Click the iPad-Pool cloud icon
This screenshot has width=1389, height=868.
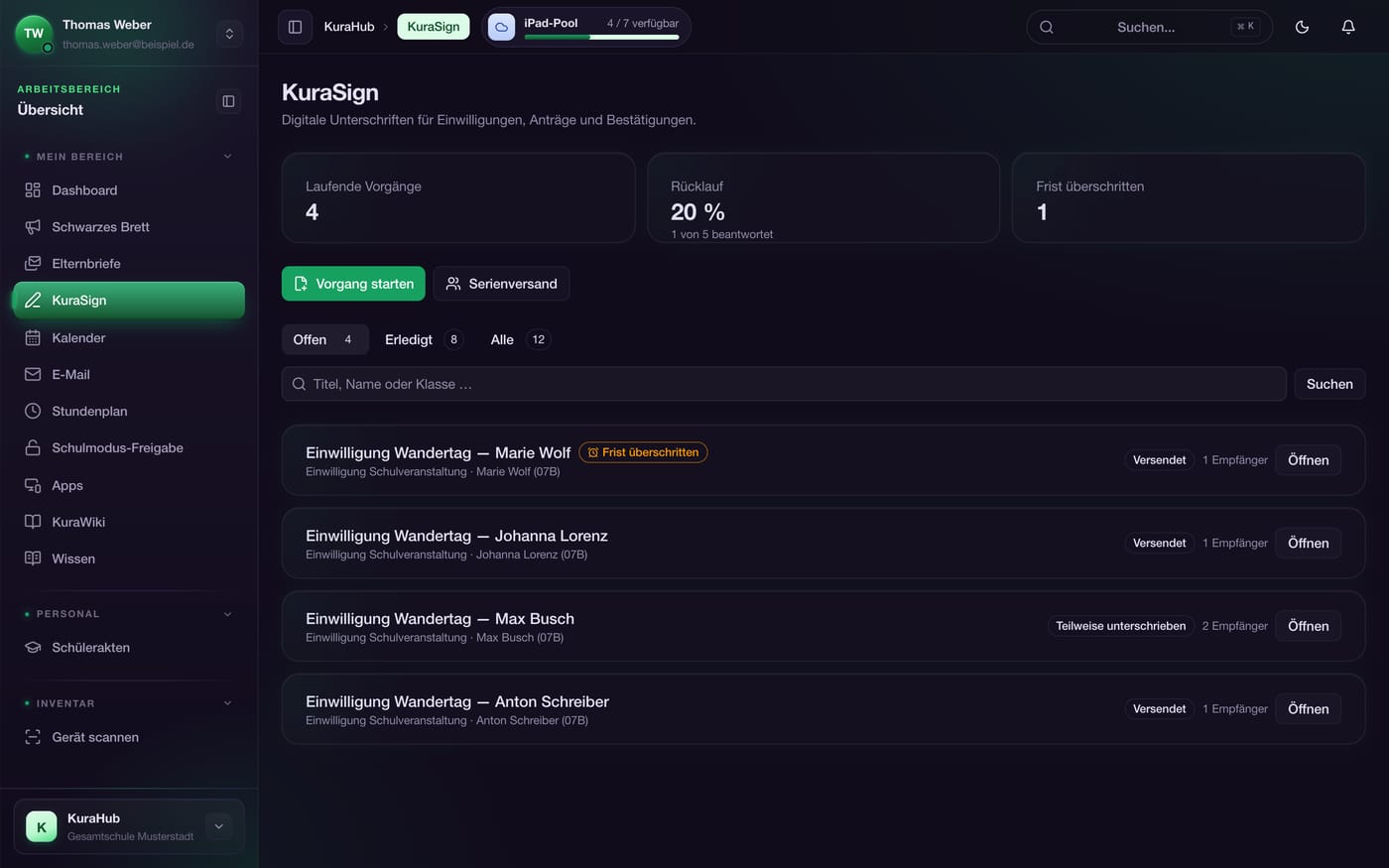[502, 27]
